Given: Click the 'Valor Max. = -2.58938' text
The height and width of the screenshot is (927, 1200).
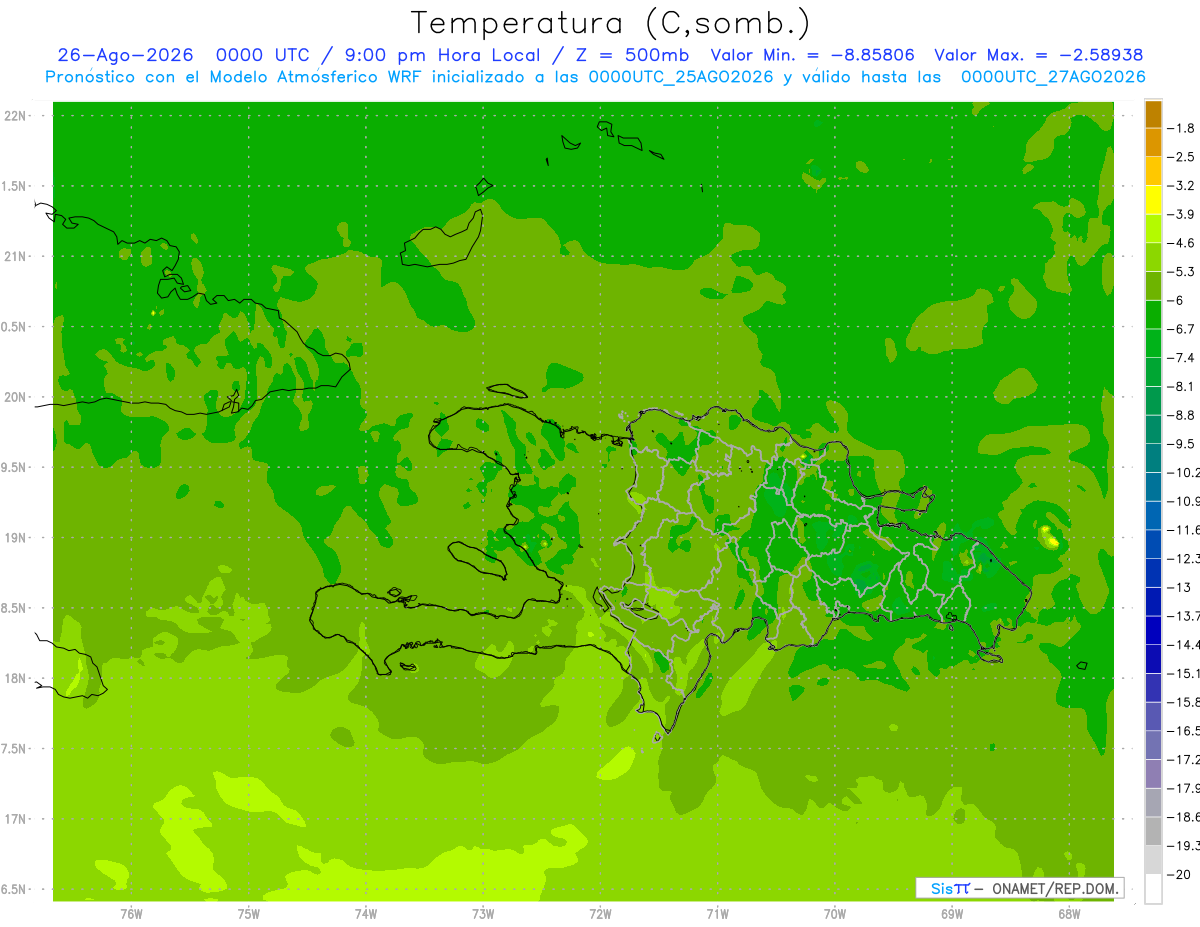Looking at the screenshot, I should tap(1038, 55).
